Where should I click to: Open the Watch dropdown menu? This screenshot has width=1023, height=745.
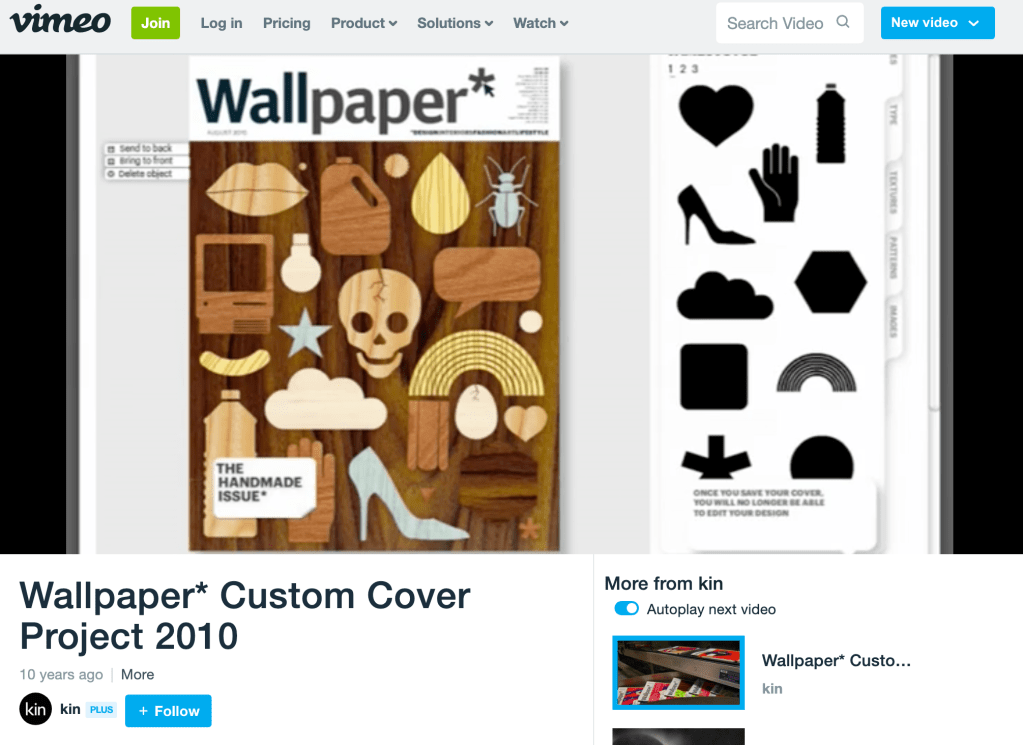coord(540,23)
